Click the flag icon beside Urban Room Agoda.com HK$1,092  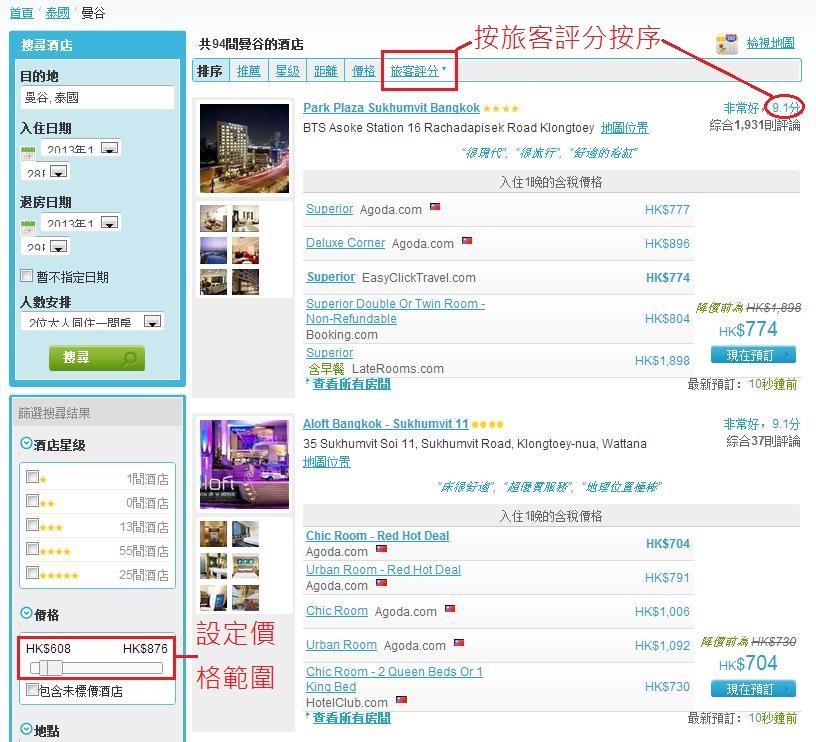[x=458, y=642]
